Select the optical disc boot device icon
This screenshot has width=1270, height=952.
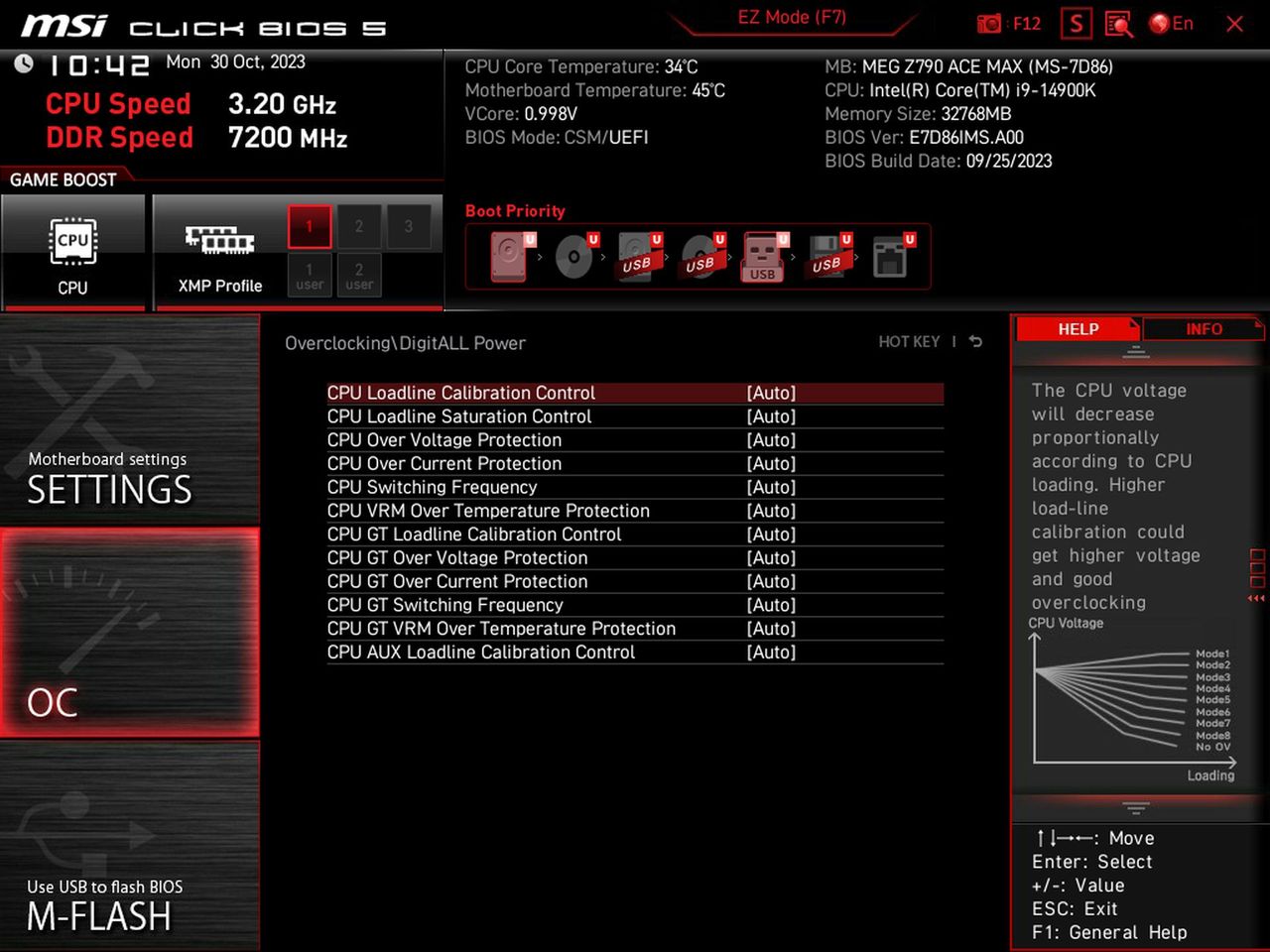point(575,257)
